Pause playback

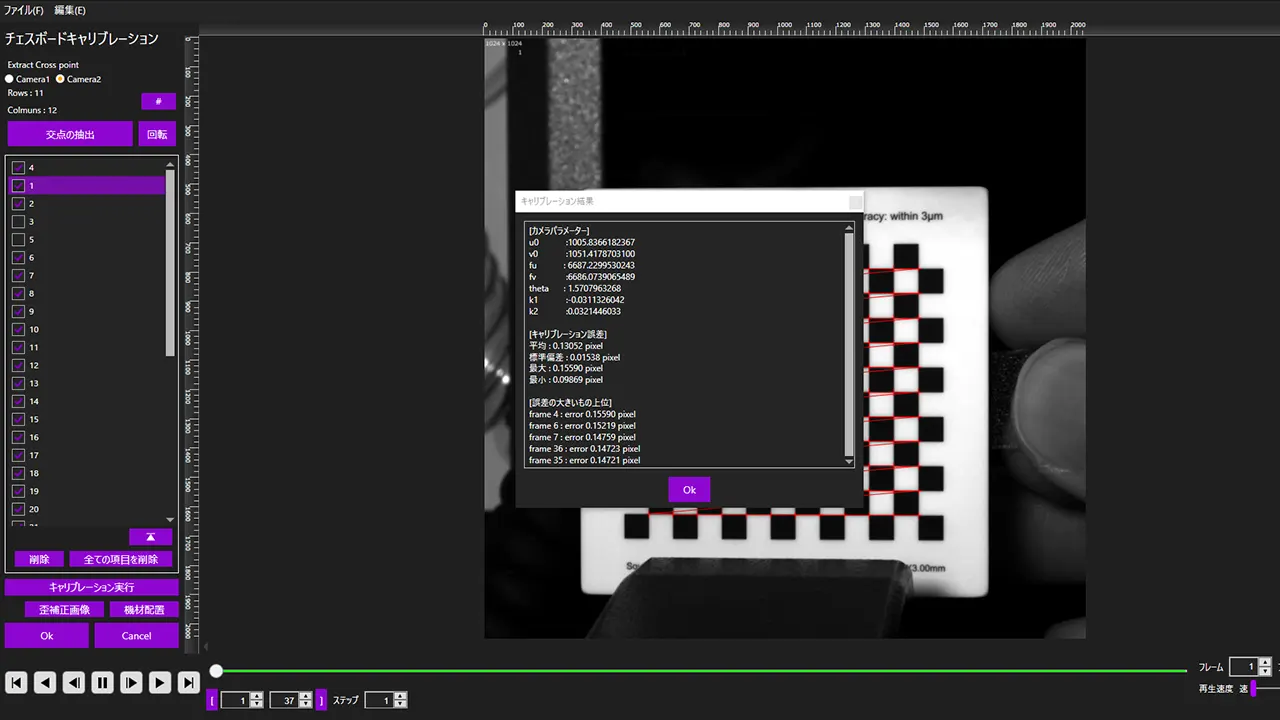pos(102,683)
